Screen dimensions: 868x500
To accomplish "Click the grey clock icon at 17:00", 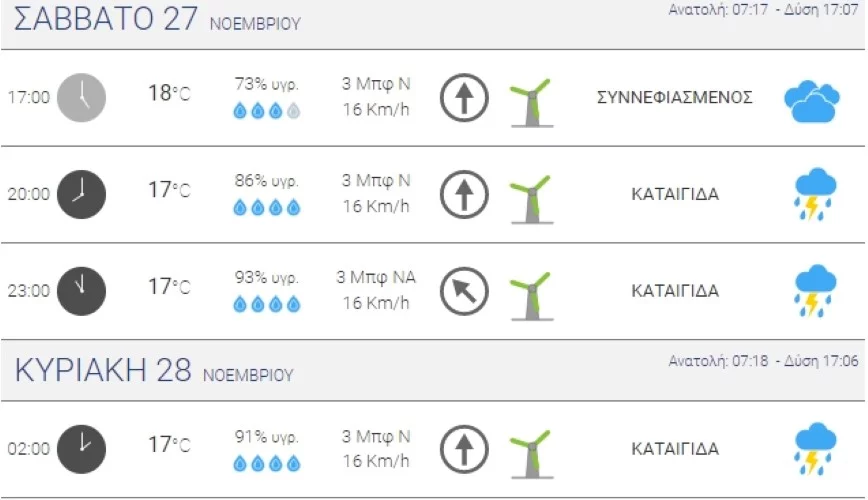I will coord(80,98).
